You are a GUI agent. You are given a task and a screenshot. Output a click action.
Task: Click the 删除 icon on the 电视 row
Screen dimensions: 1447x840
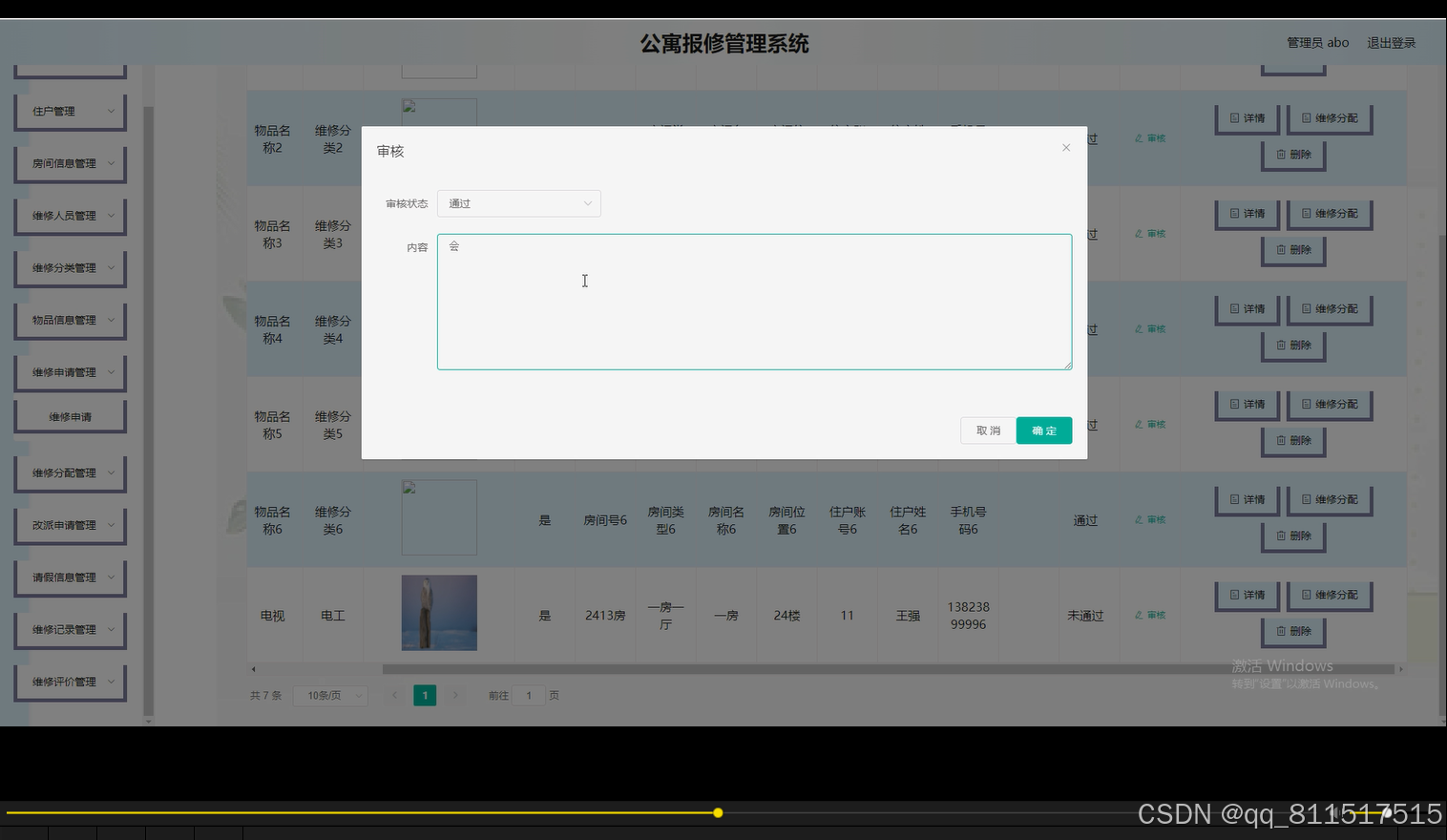coord(1293,631)
